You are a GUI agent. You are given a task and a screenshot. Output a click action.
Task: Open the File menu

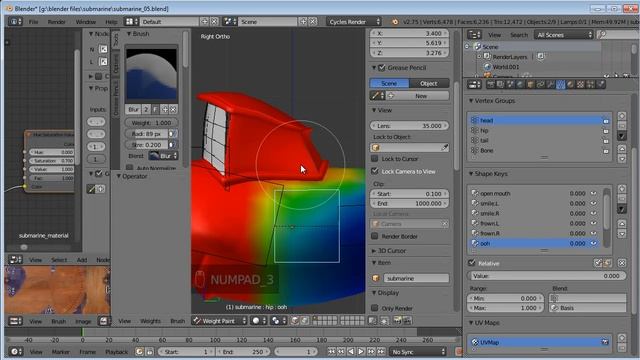coord(33,22)
